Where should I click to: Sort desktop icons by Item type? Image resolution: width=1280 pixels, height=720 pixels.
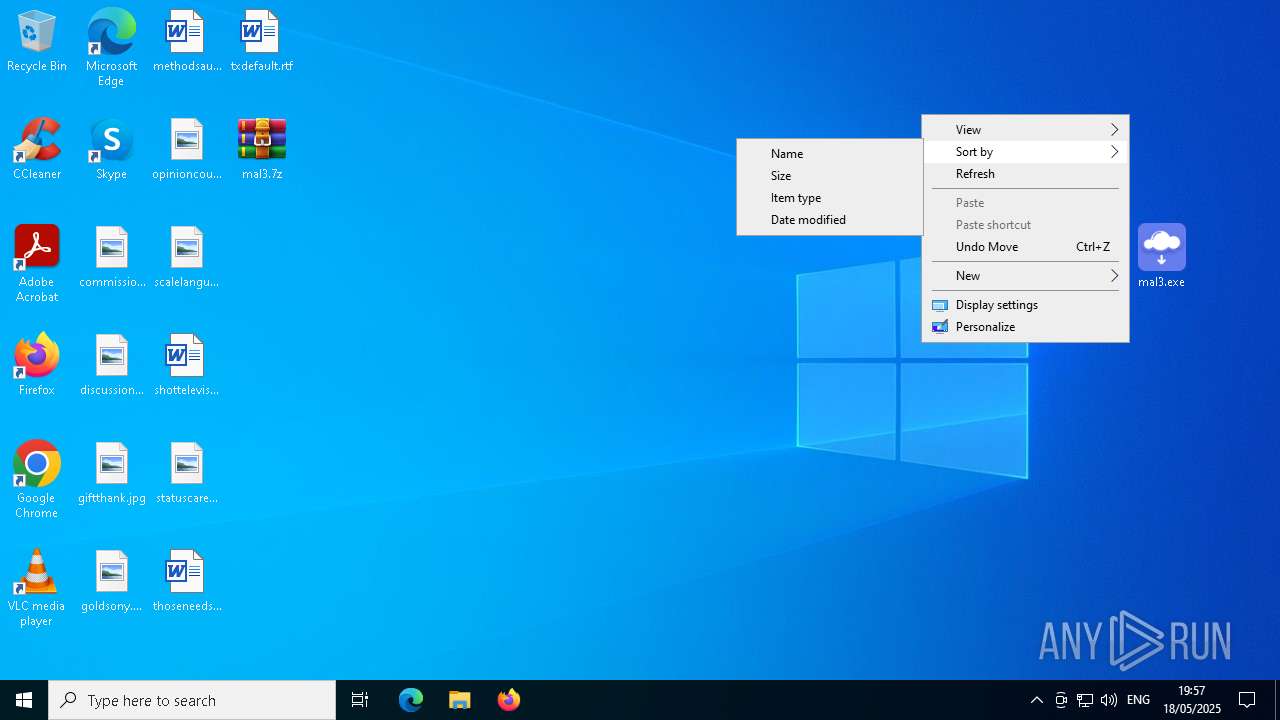pyautogui.click(x=829, y=198)
